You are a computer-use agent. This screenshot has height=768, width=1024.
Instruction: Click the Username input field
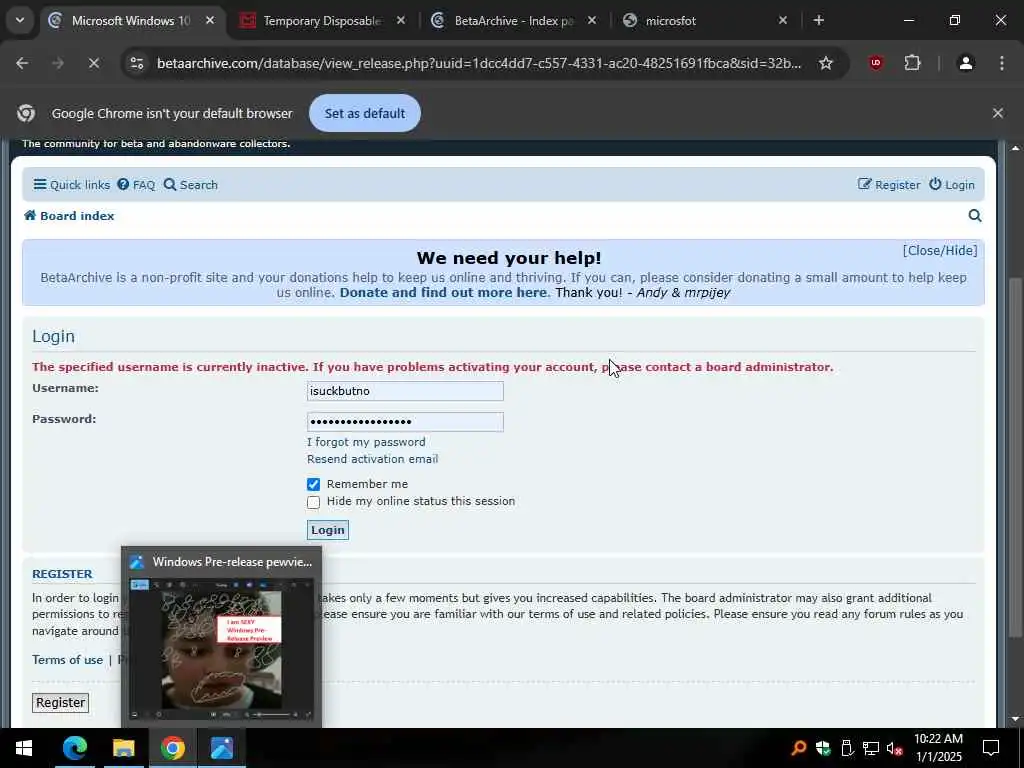(405, 391)
